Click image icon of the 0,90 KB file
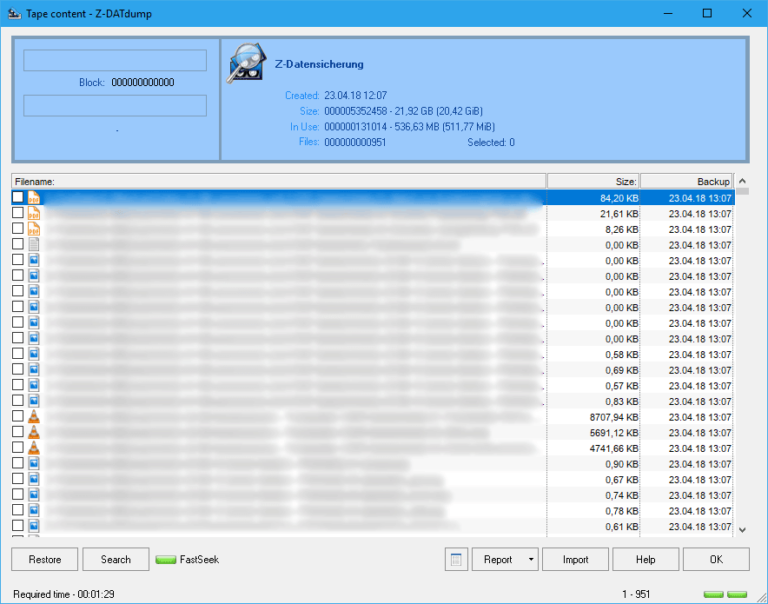This screenshot has width=768, height=604. point(34,464)
